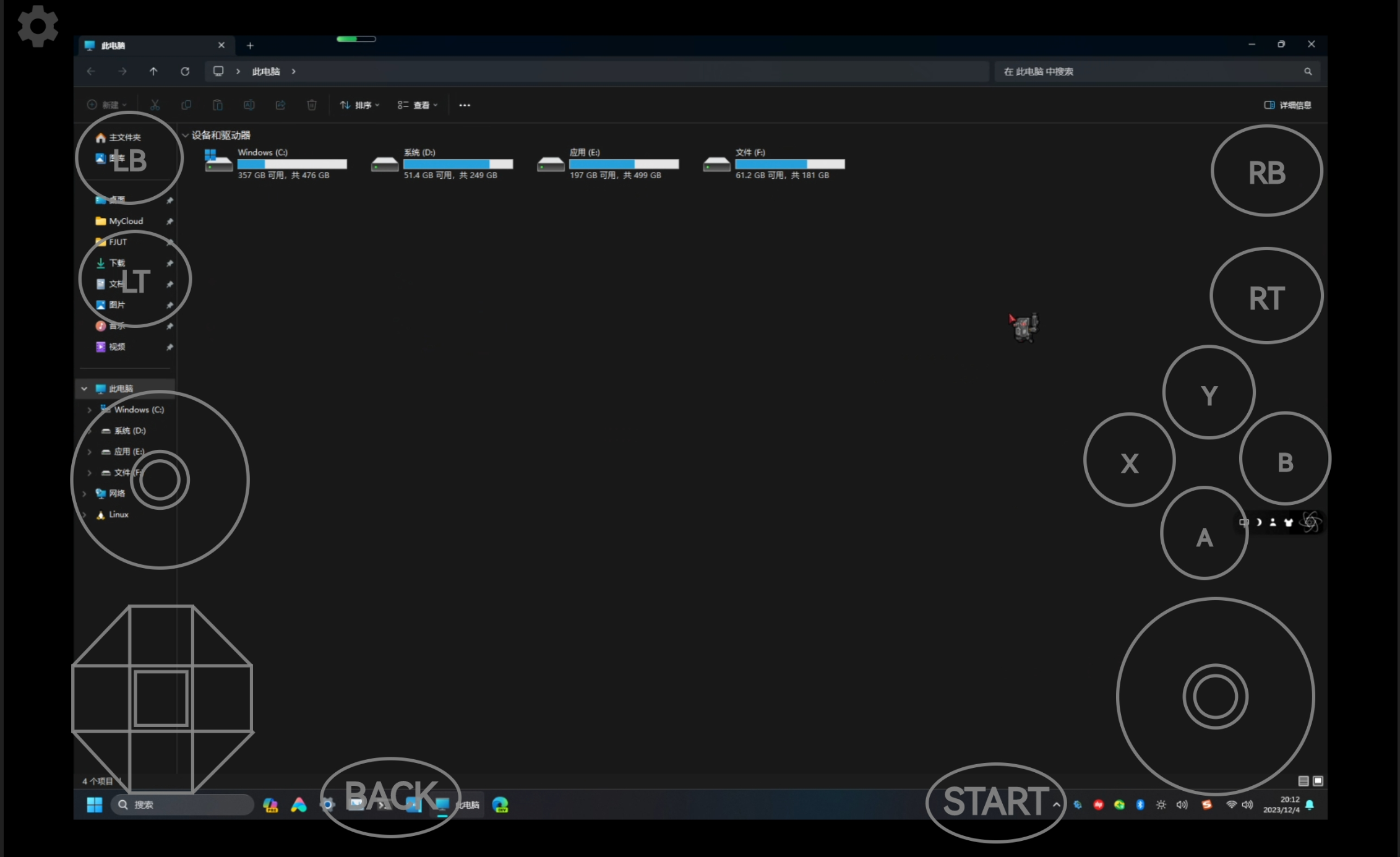Viewport: 1400px width, 857px height.
Task: Collapse the 设备和驱动器 group
Action: pyautogui.click(x=185, y=136)
